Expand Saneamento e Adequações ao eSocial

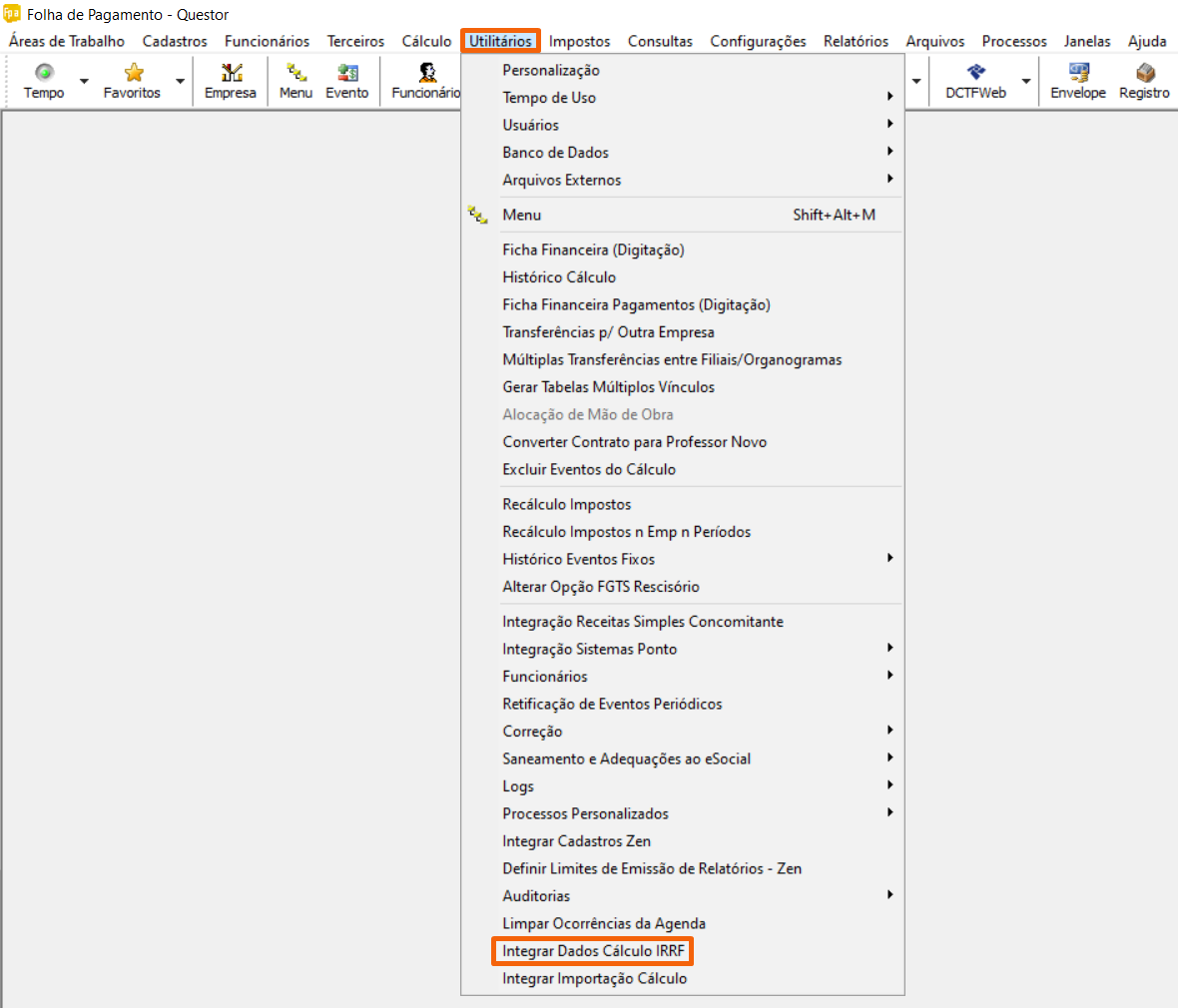pyautogui.click(x=627, y=759)
